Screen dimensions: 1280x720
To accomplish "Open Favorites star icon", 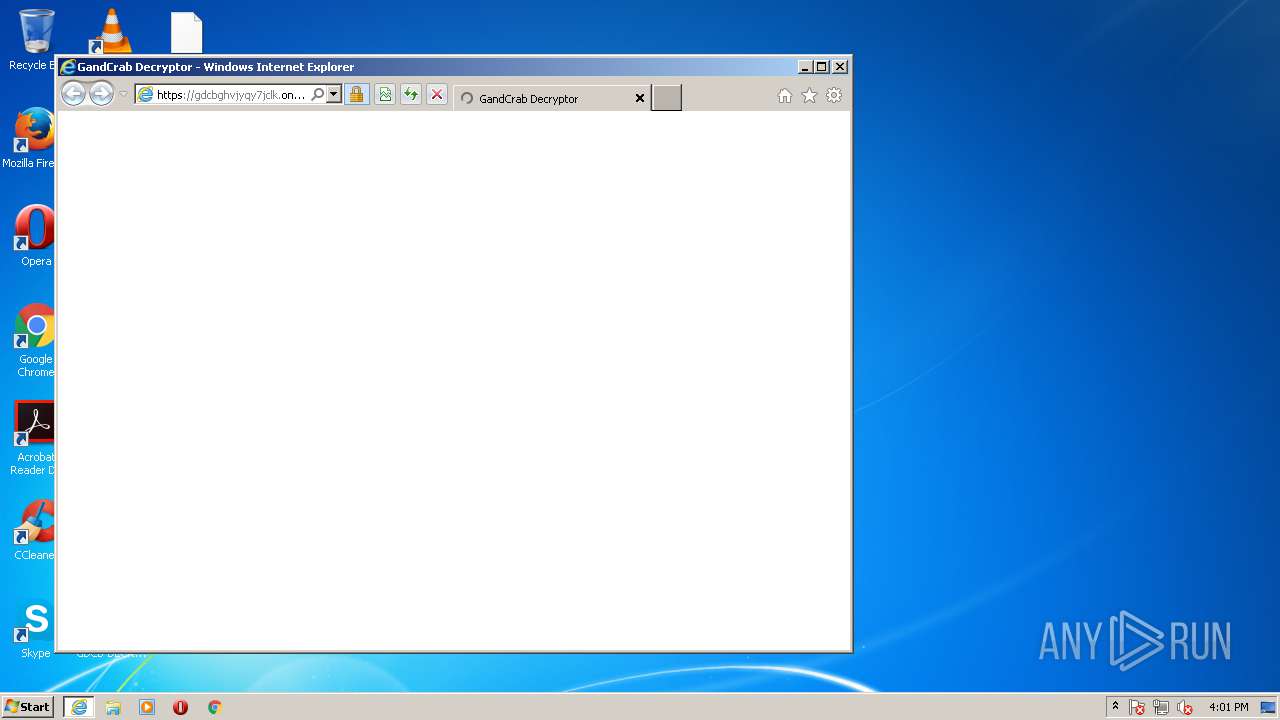I will pos(809,95).
